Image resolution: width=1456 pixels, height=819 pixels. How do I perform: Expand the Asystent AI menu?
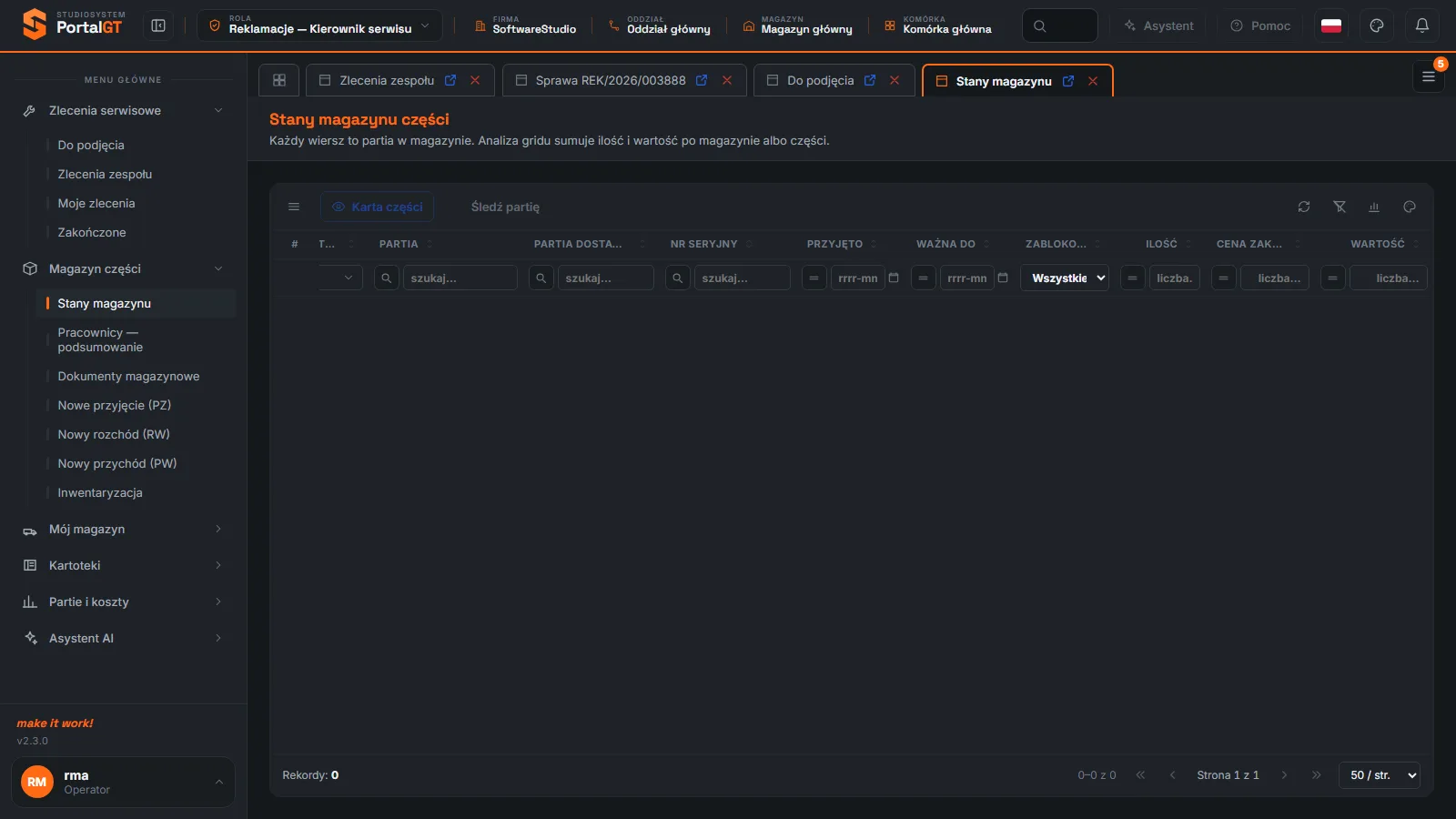click(x=123, y=638)
